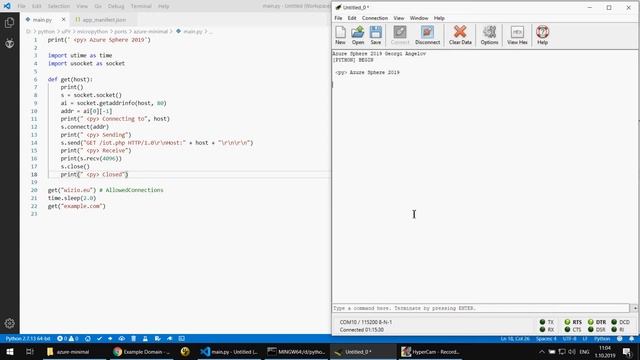Open the Manage gear in VS Code activity bar
Viewport: 640px width, 360px height.
[9, 323]
